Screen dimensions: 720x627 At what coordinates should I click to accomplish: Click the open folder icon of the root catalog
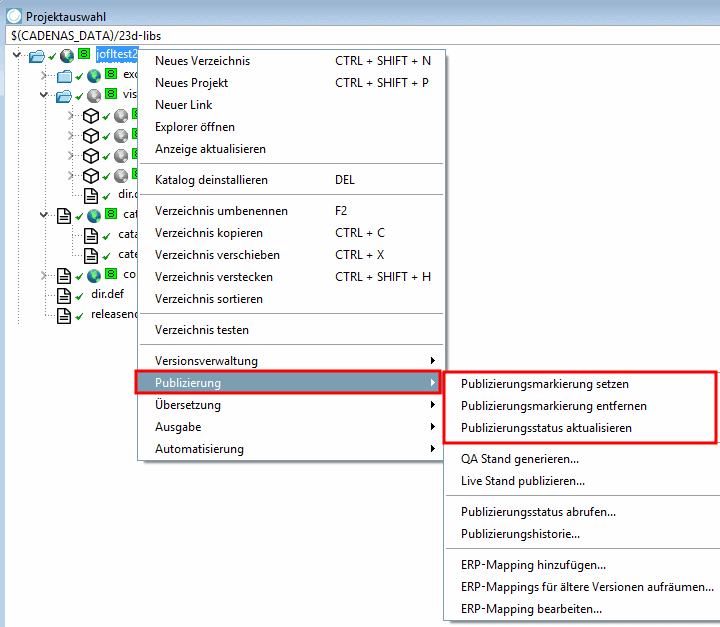[x=37, y=56]
